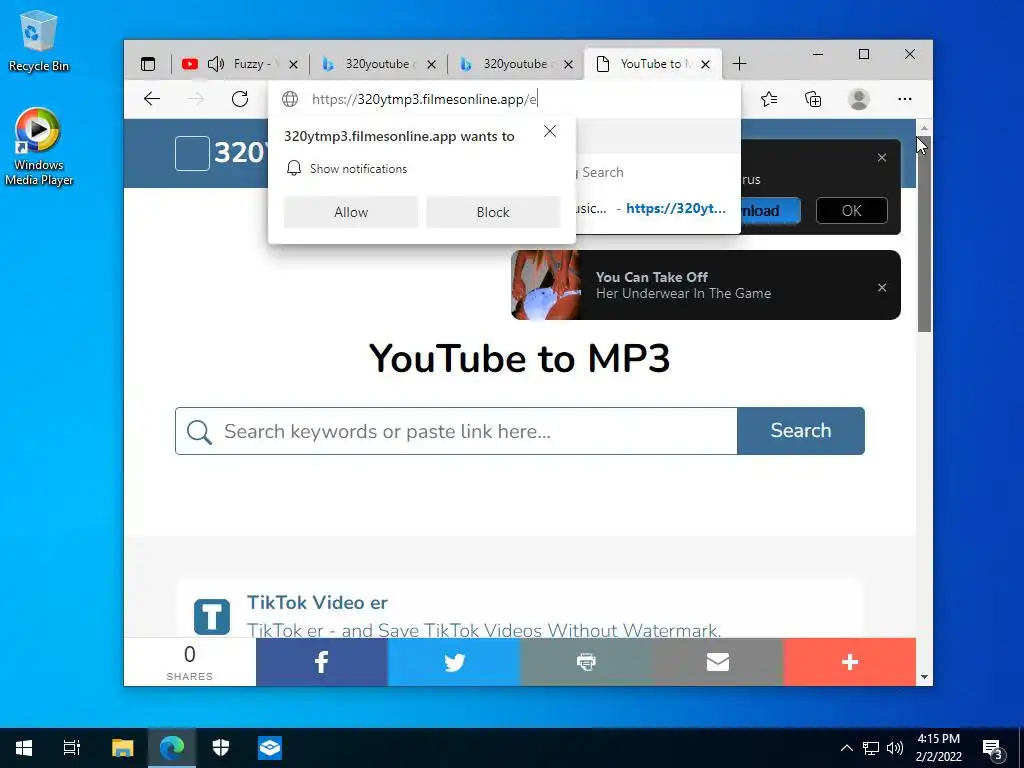The image size is (1024, 768).
Task: Block notifications for 320ytmp3 site
Action: [493, 212]
